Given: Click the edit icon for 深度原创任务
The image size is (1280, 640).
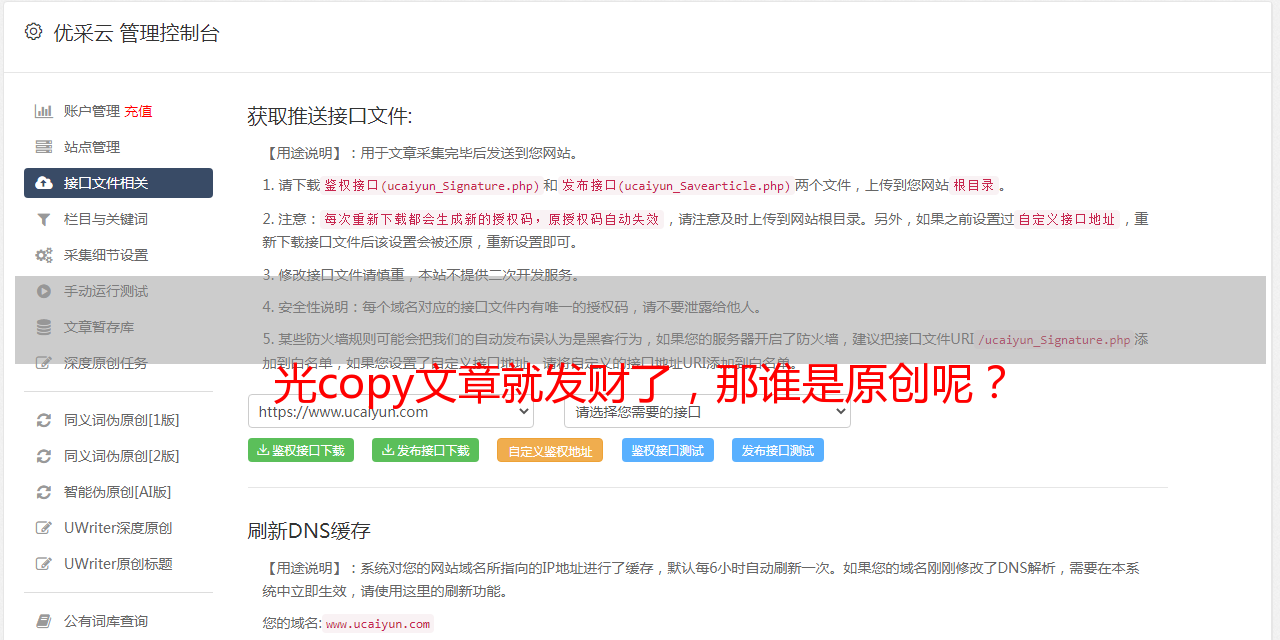Looking at the screenshot, I should coord(44,363).
